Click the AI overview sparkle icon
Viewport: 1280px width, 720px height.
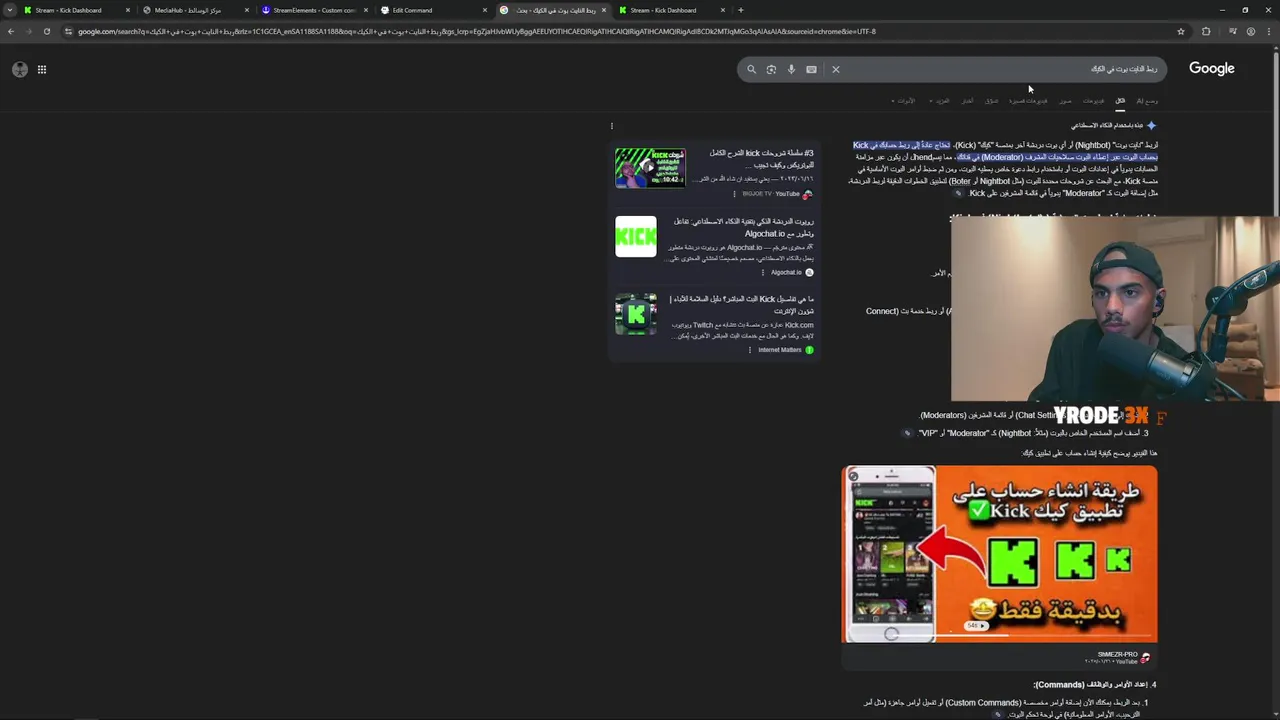1151,125
